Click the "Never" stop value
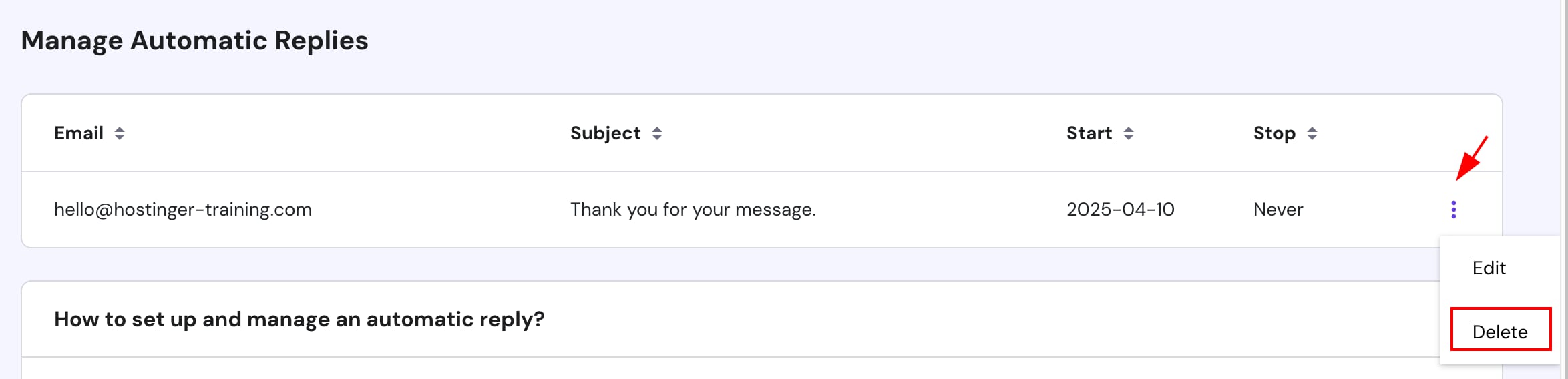1568x379 pixels. 1278,210
